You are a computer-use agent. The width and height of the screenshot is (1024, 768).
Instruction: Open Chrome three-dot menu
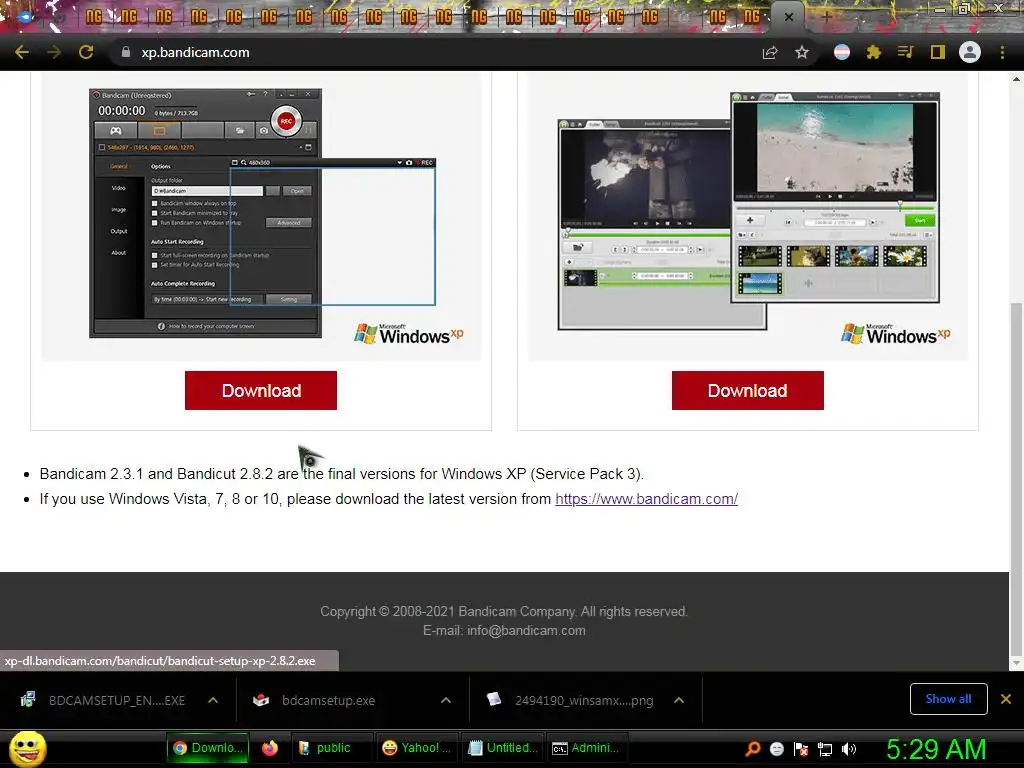1002,52
